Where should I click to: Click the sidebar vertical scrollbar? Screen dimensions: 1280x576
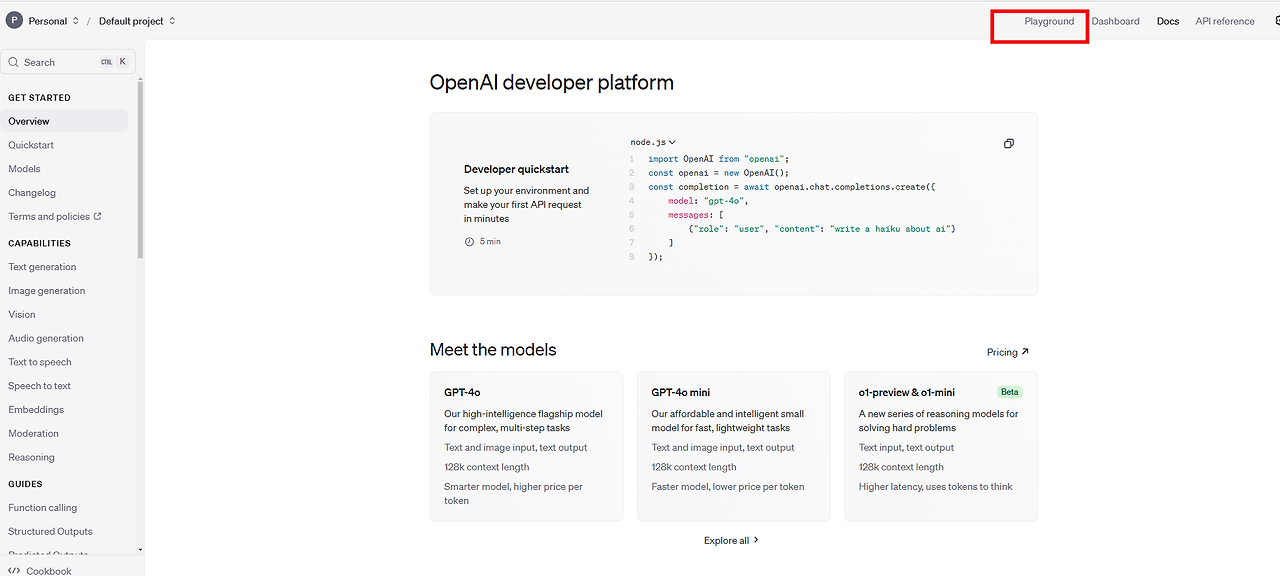tap(140, 170)
